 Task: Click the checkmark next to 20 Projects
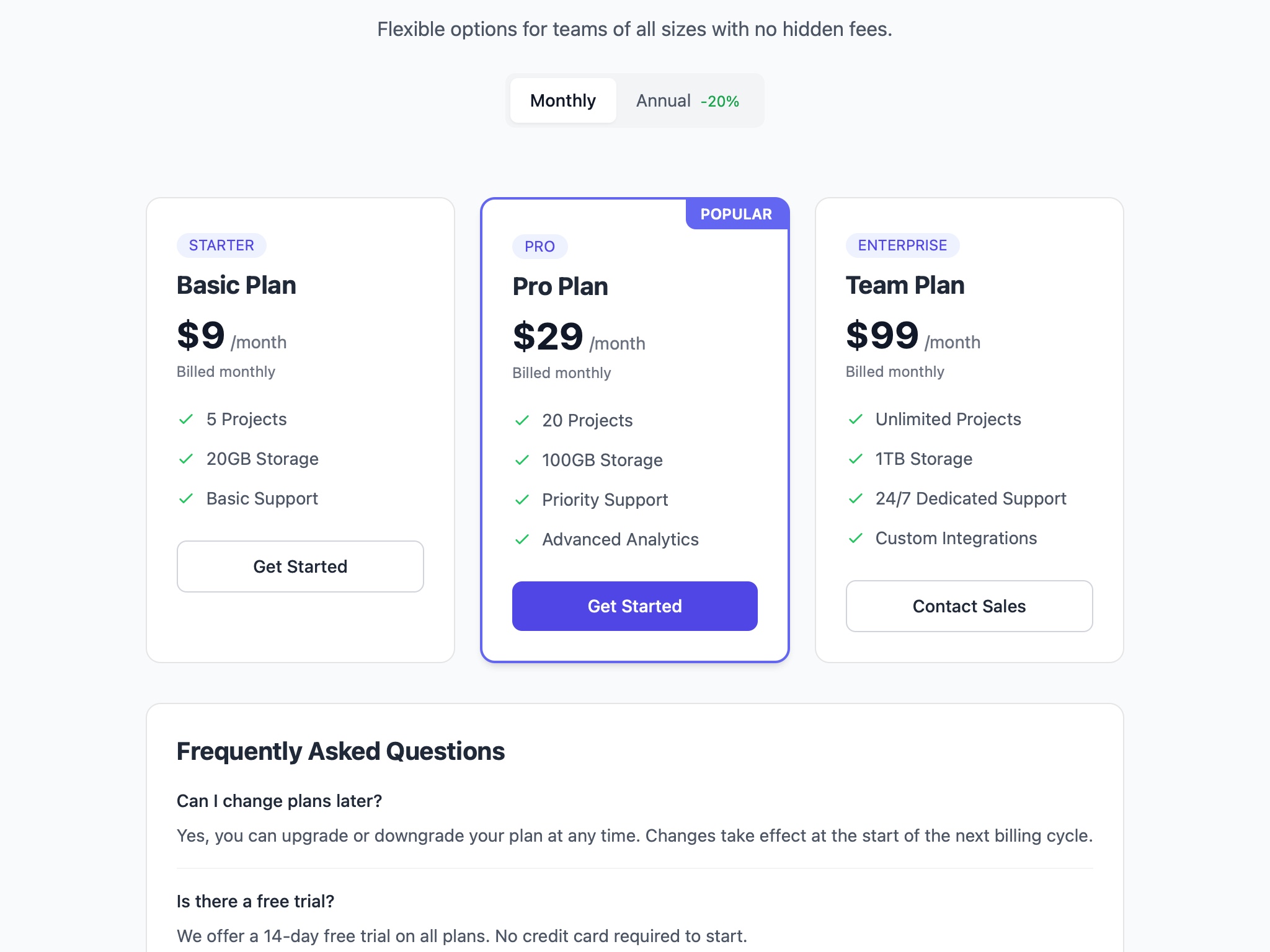522,420
